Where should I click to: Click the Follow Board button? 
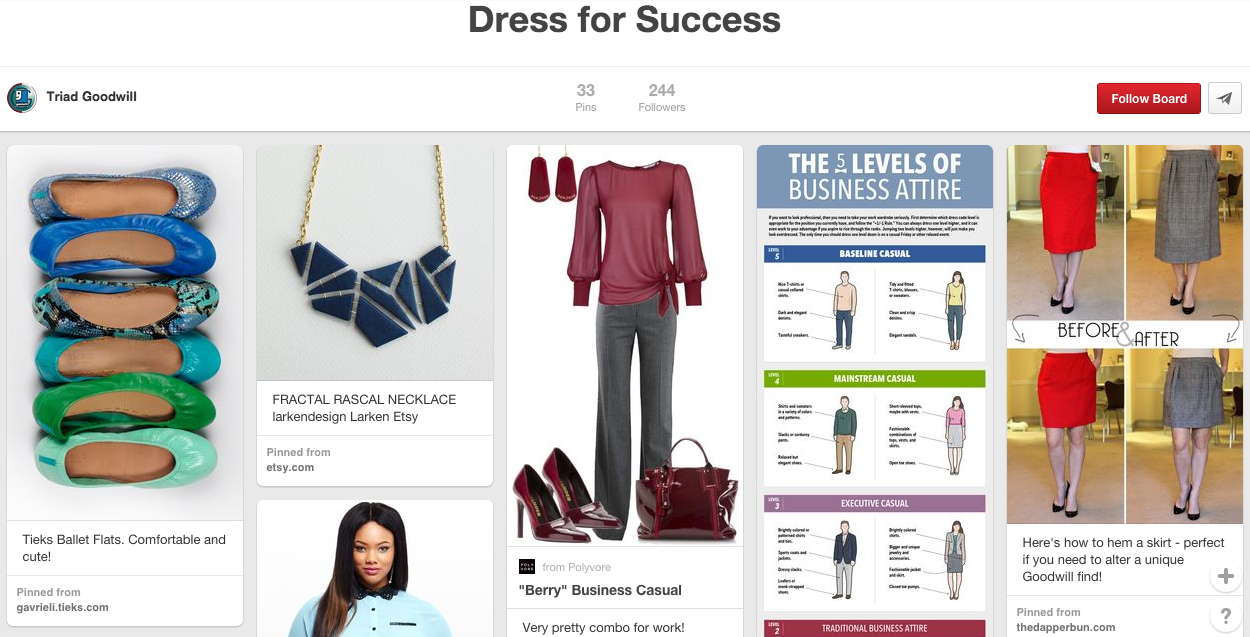click(1149, 98)
